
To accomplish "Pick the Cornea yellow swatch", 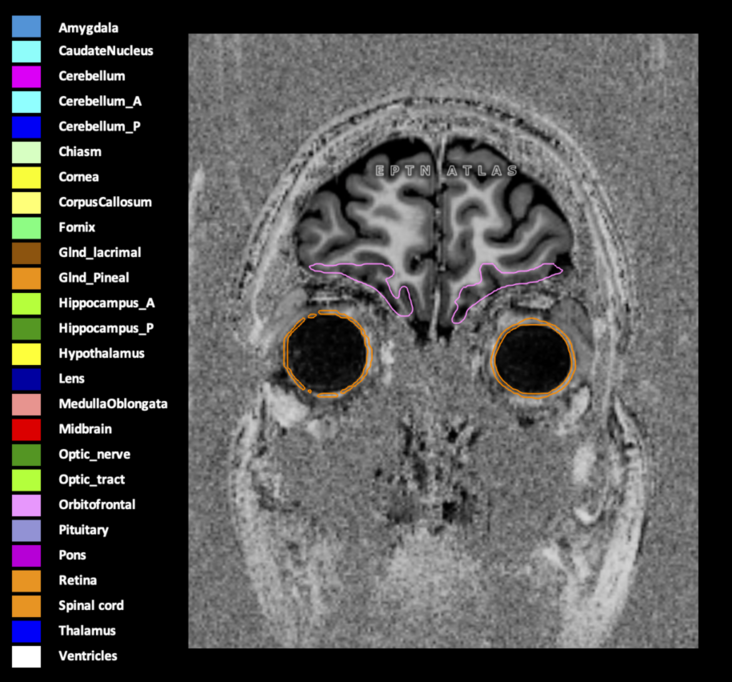I will point(26,178).
